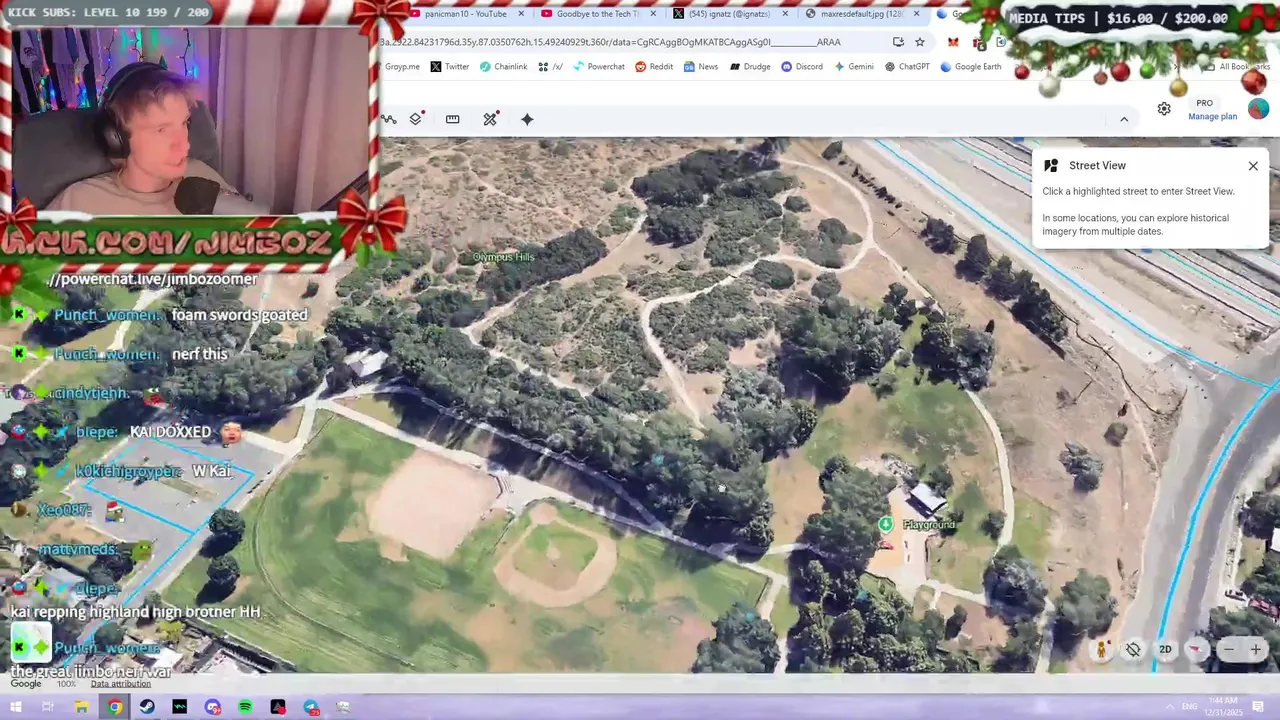Open the /x/ bookmark
Image resolution: width=1280 pixels, height=720 pixels.
point(550,67)
